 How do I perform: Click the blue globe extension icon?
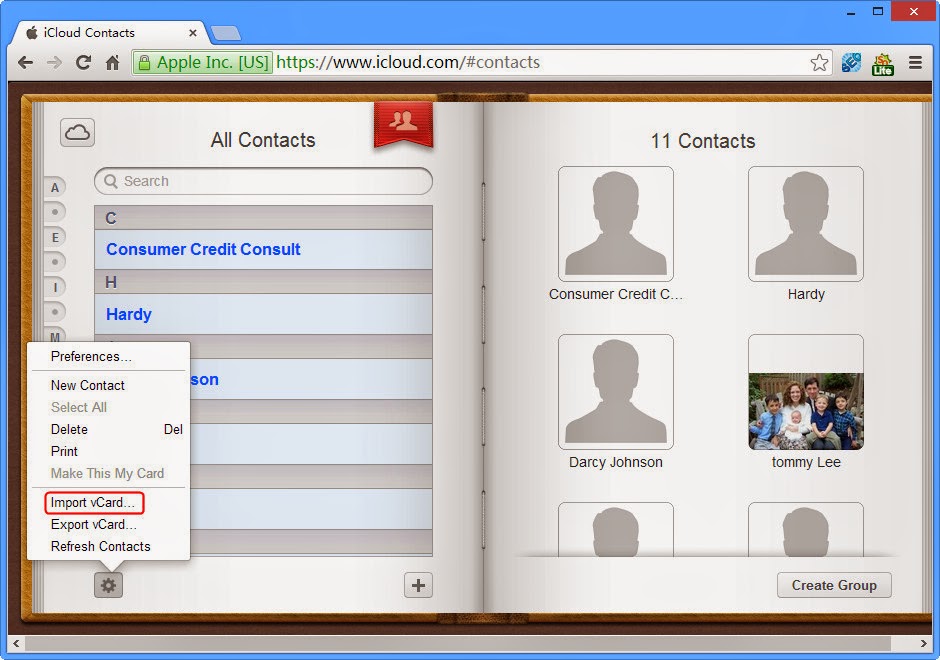[851, 62]
